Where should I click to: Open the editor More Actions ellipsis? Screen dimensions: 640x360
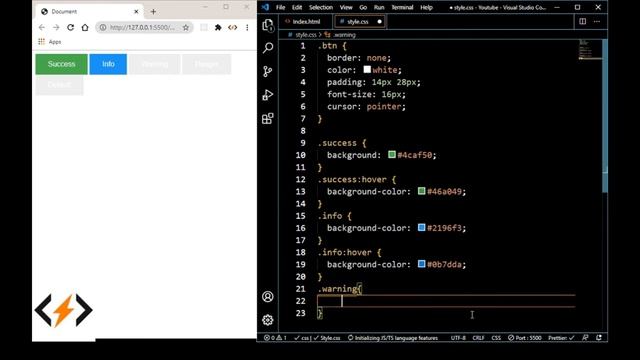pos(597,21)
